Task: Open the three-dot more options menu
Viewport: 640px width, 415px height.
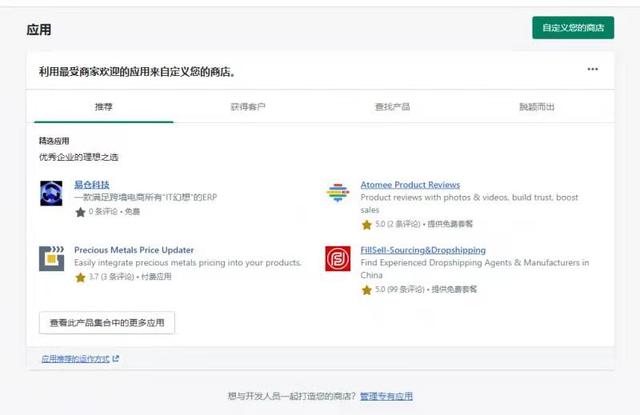Action: (x=593, y=69)
